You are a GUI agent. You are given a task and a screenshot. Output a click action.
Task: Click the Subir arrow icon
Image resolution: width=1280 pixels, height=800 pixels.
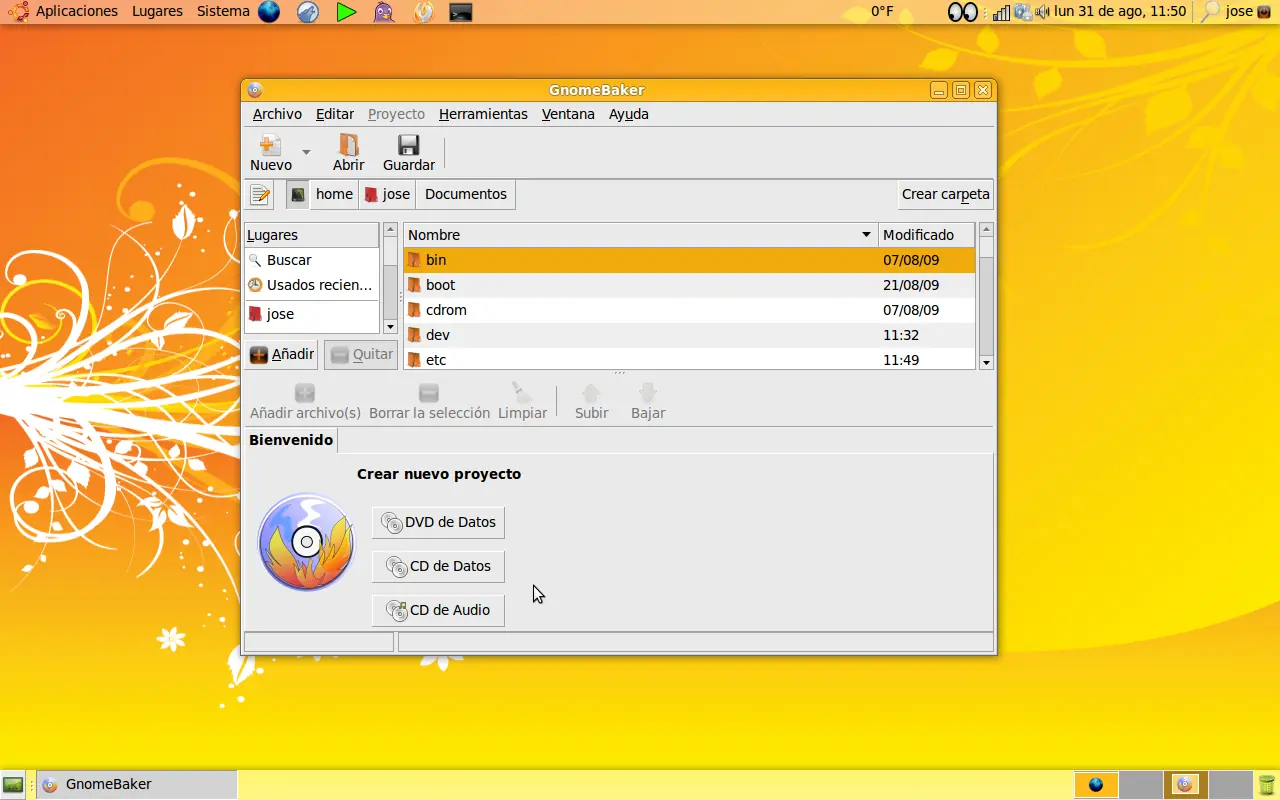pos(591,393)
